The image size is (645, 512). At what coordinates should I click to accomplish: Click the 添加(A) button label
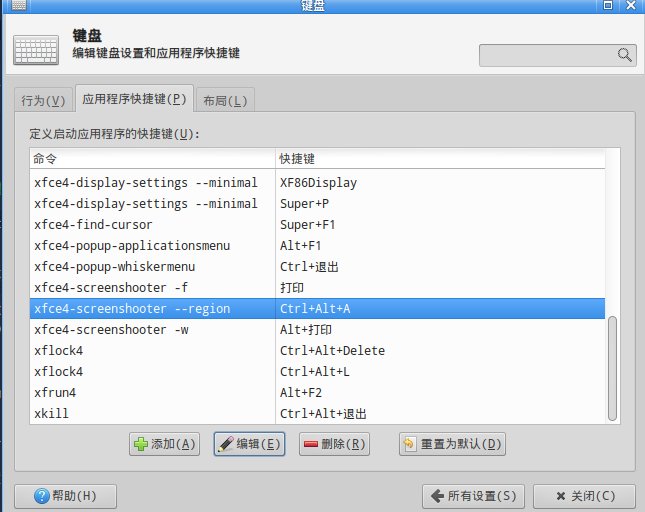[173, 444]
